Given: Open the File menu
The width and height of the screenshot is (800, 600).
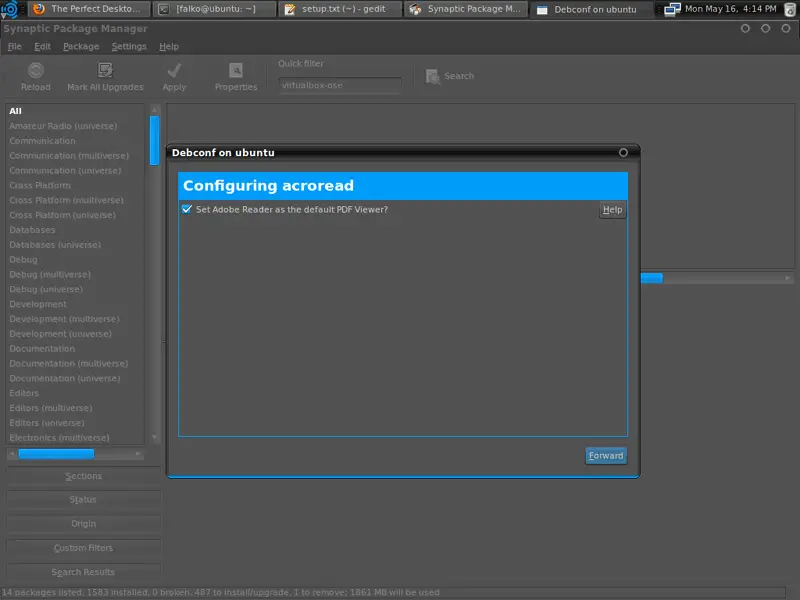Looking at the screenshot, I should 14,46.
